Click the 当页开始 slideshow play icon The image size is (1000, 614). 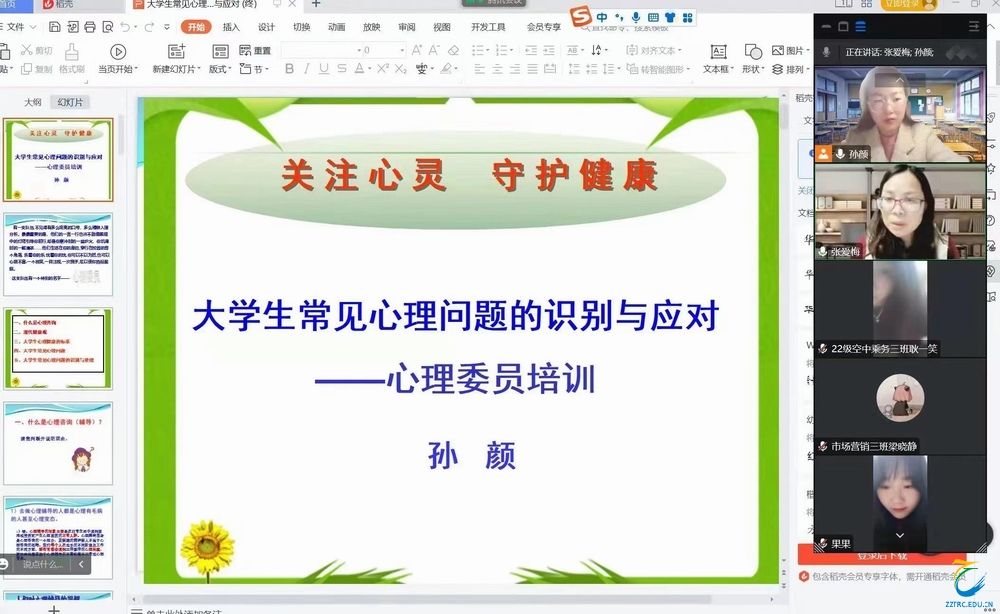pyautogui.click(x=118, y=52)
